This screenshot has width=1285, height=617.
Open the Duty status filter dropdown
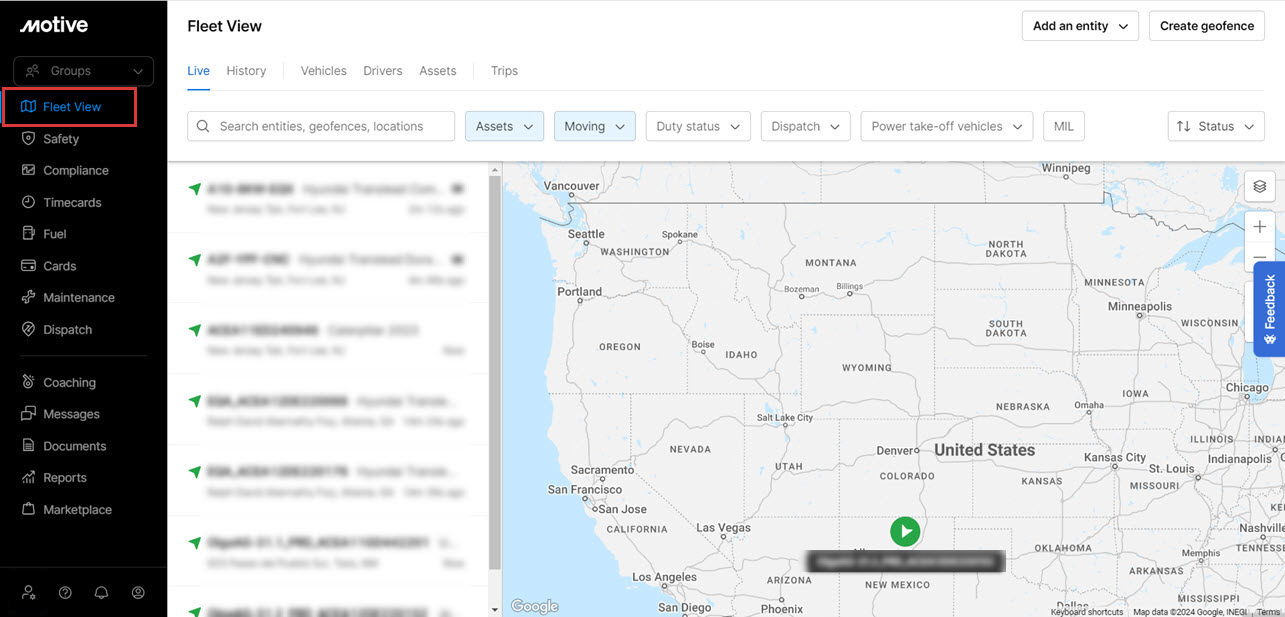click(x=697, y=126)
